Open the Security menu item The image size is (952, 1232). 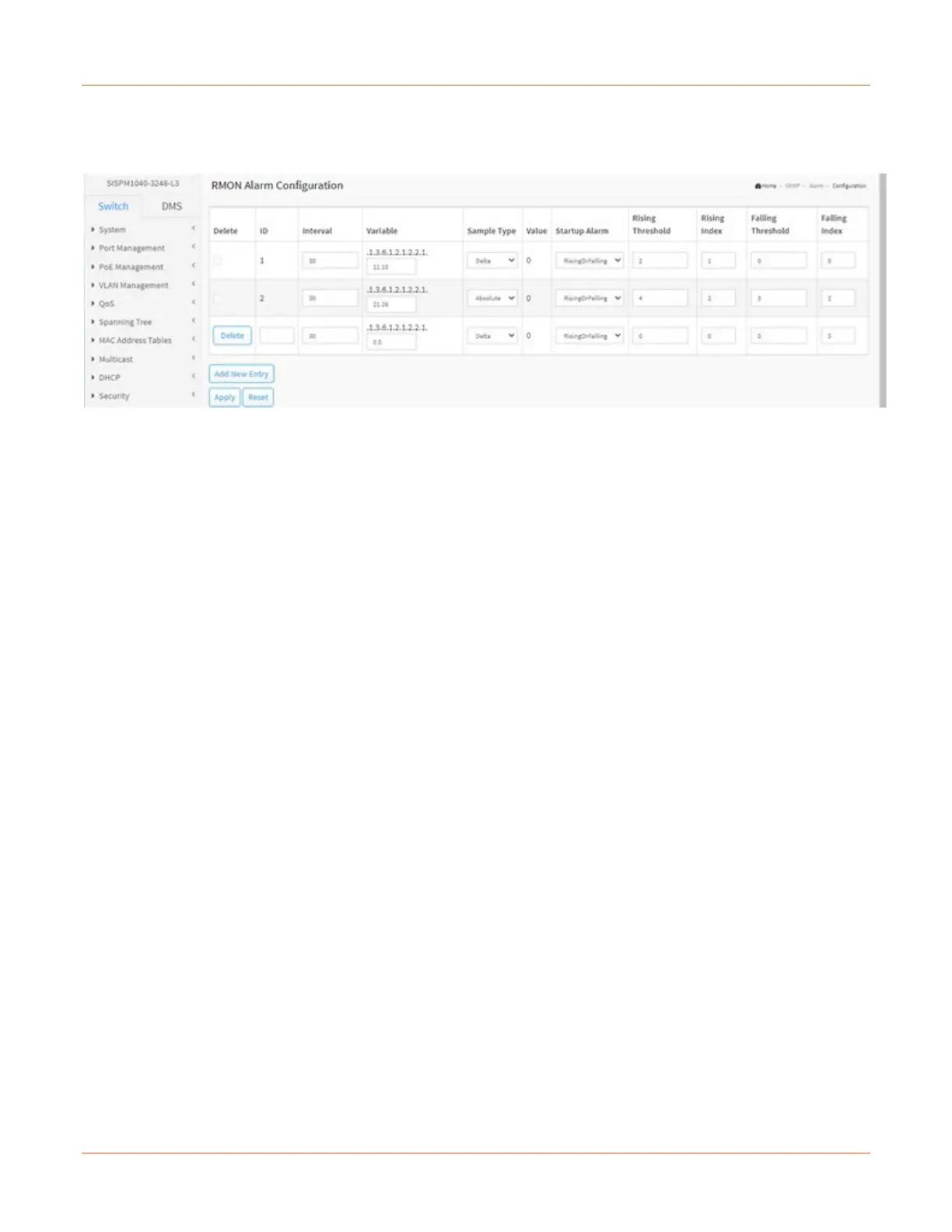tap(143, 396)
